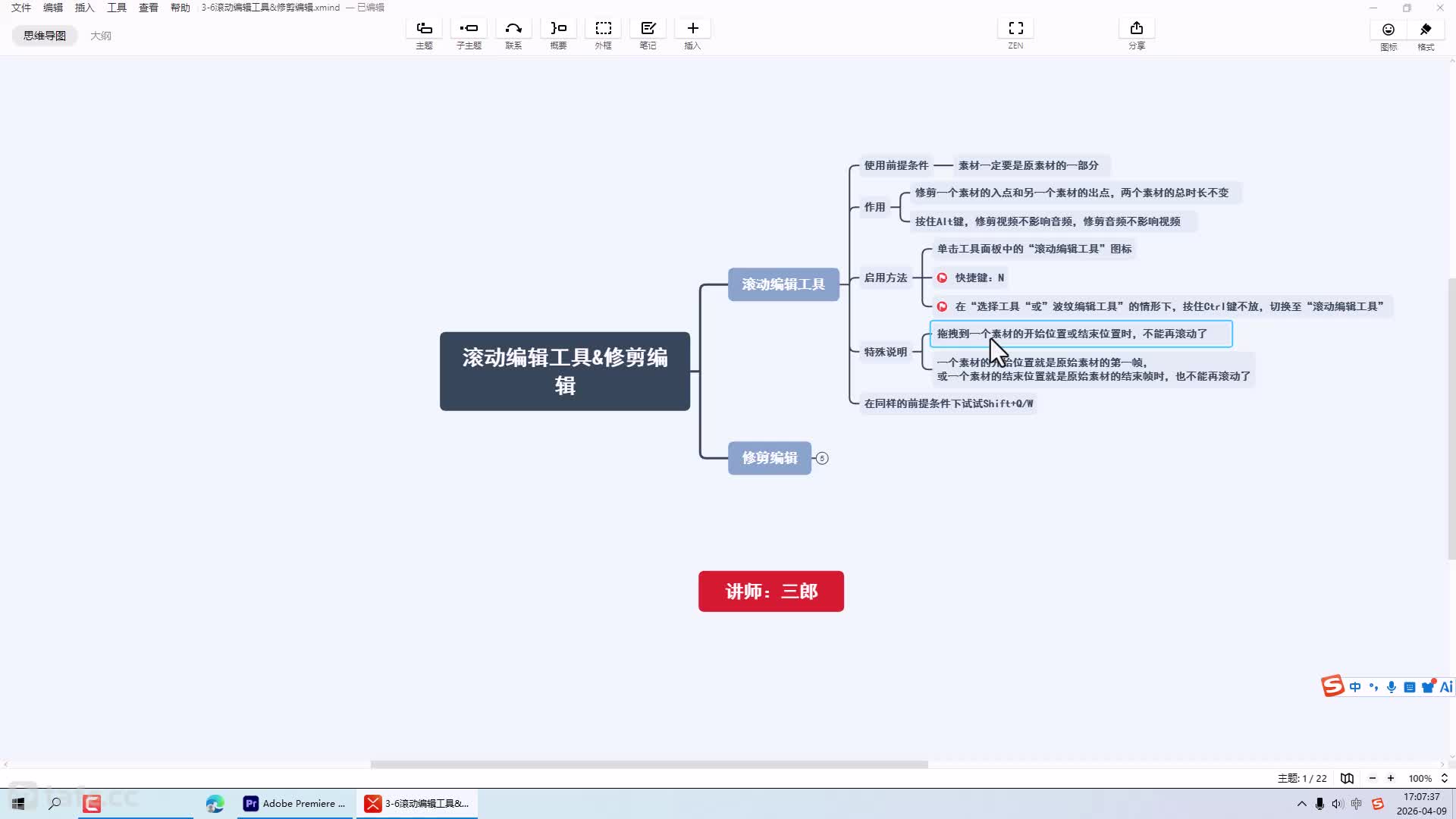Open the 分享 share options
Screen dimensions: 1456x819
[1136, 35]
